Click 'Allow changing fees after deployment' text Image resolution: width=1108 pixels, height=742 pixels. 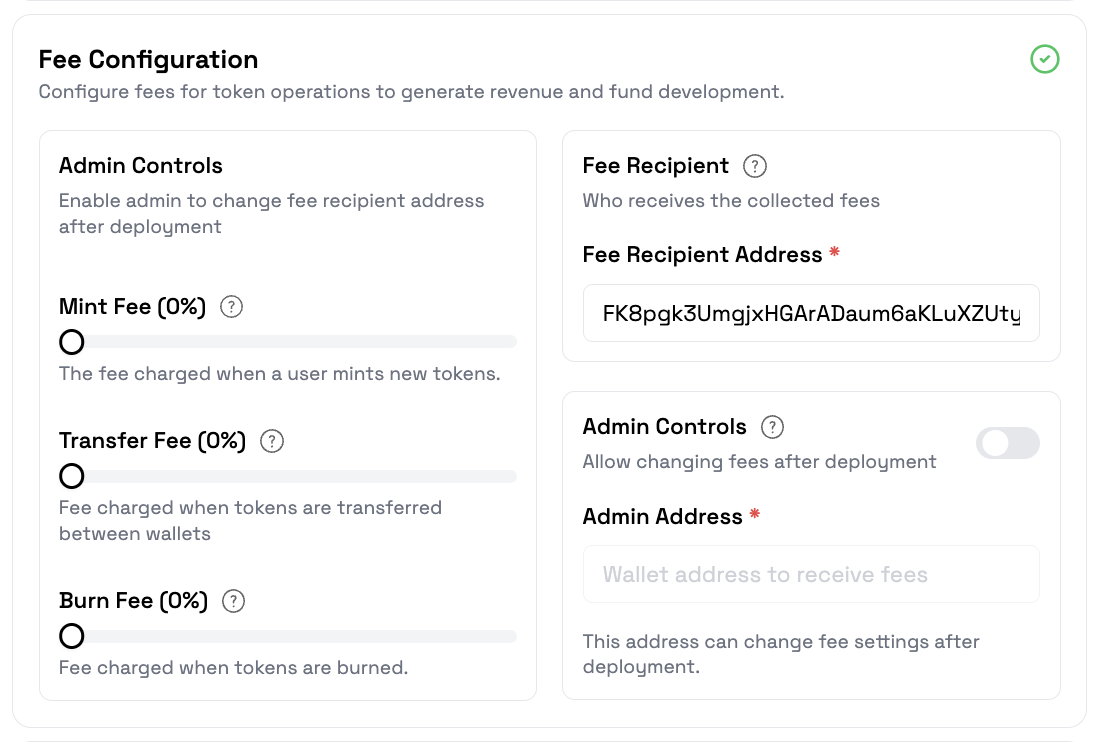coord(760,462)
